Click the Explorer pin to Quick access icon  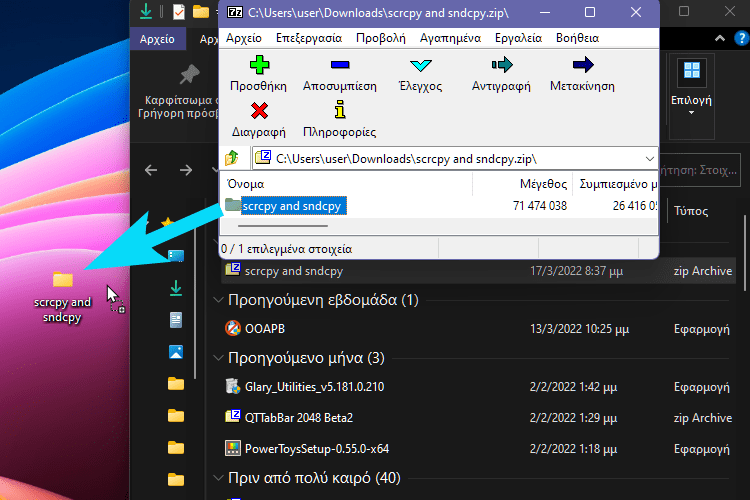[x=190, y=76]
